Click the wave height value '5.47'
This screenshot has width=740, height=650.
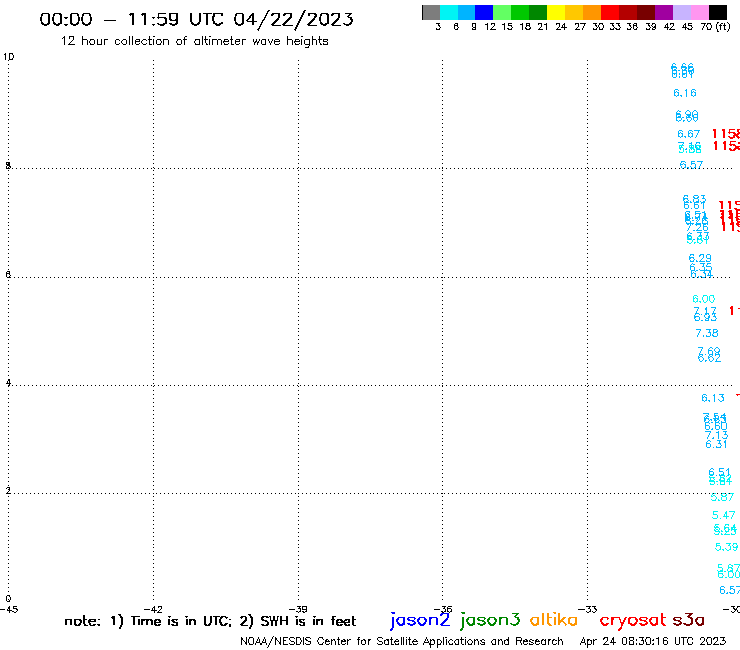[723, 515]
